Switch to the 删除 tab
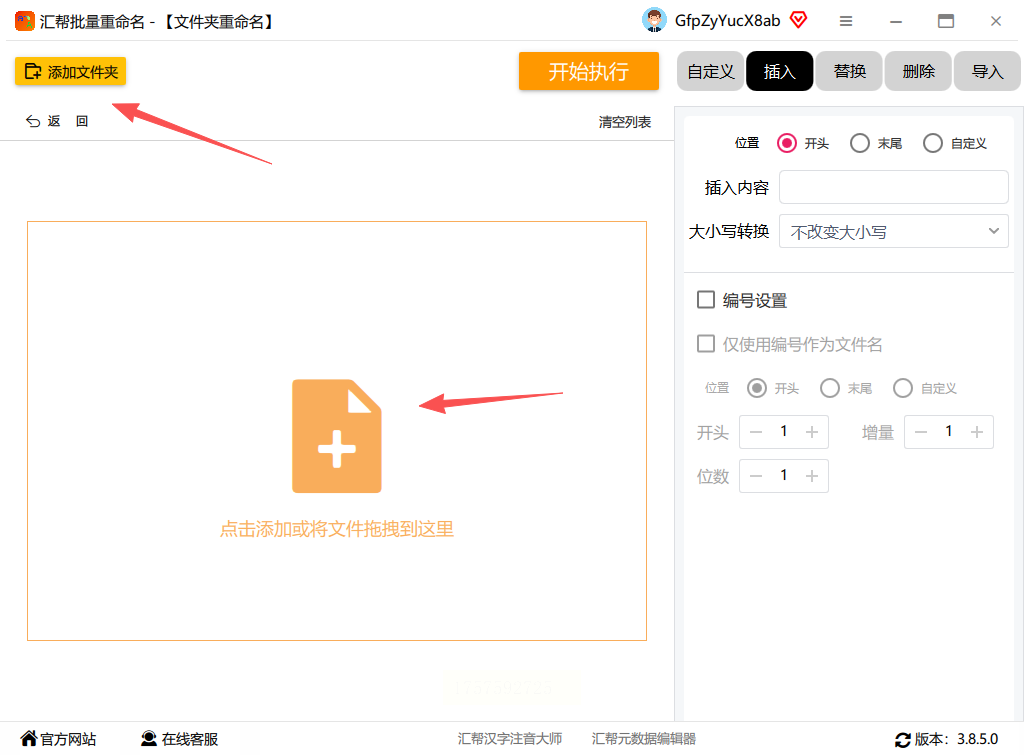1024x755 pixels. click(x=918, y=71)
